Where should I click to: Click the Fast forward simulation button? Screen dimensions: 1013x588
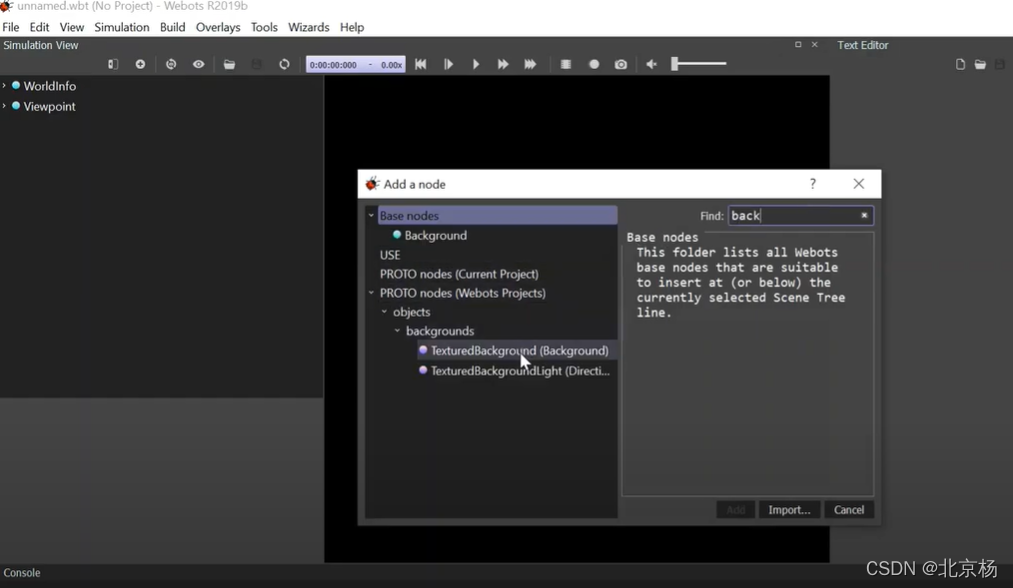tap(503, 64)
